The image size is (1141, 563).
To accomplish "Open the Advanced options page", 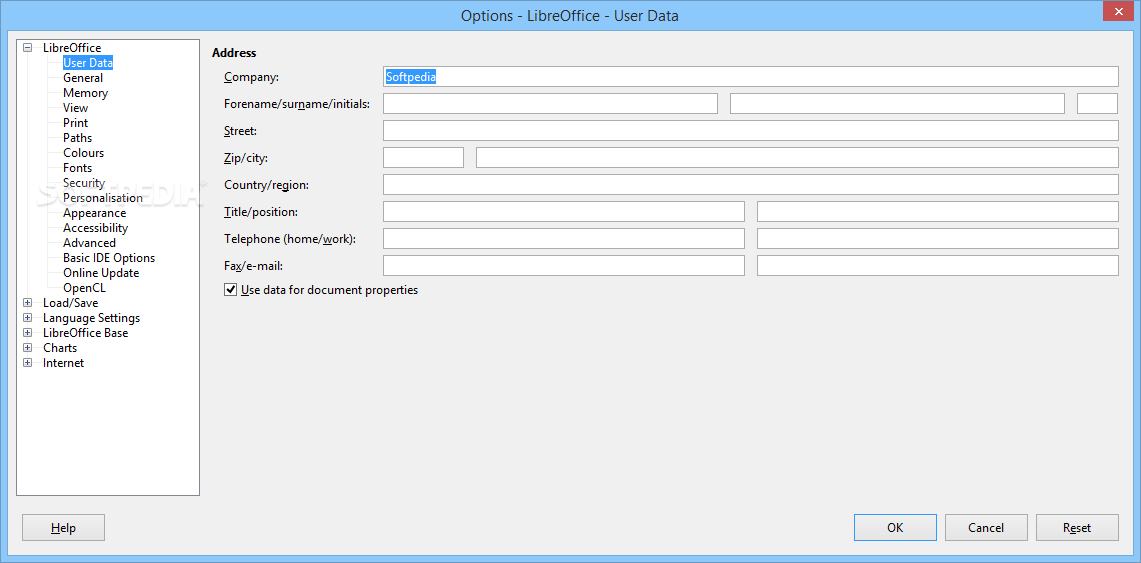I will tap(90, 243).
